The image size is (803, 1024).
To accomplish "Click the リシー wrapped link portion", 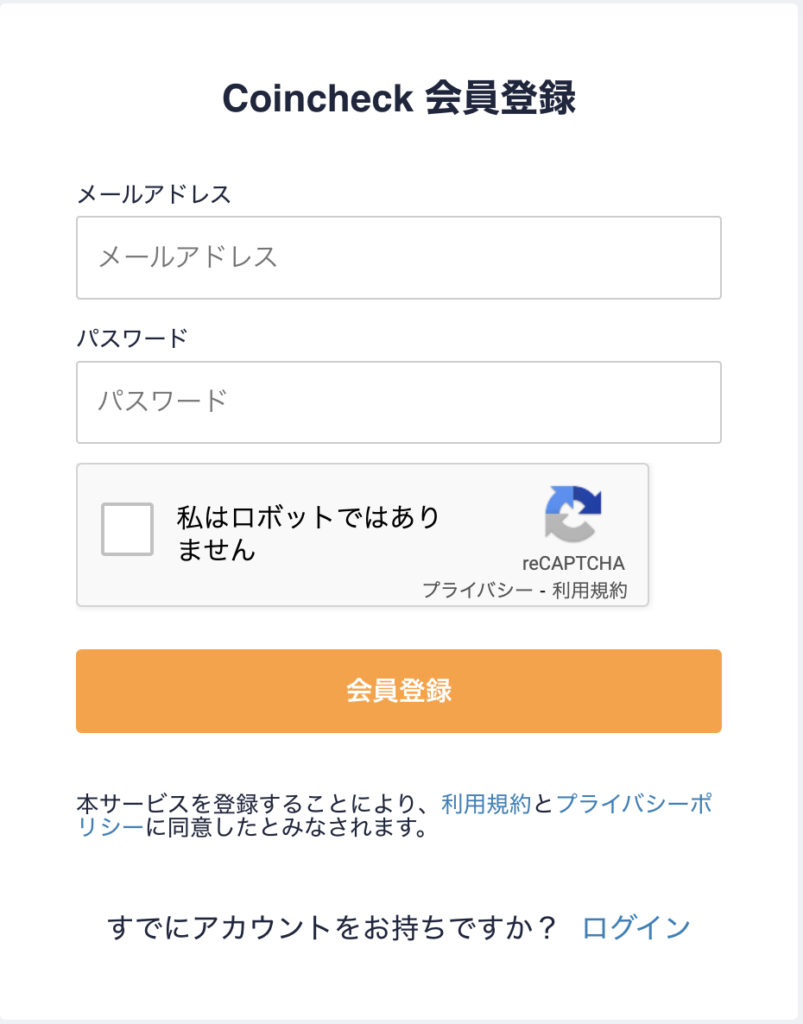I will coord(110,827).
